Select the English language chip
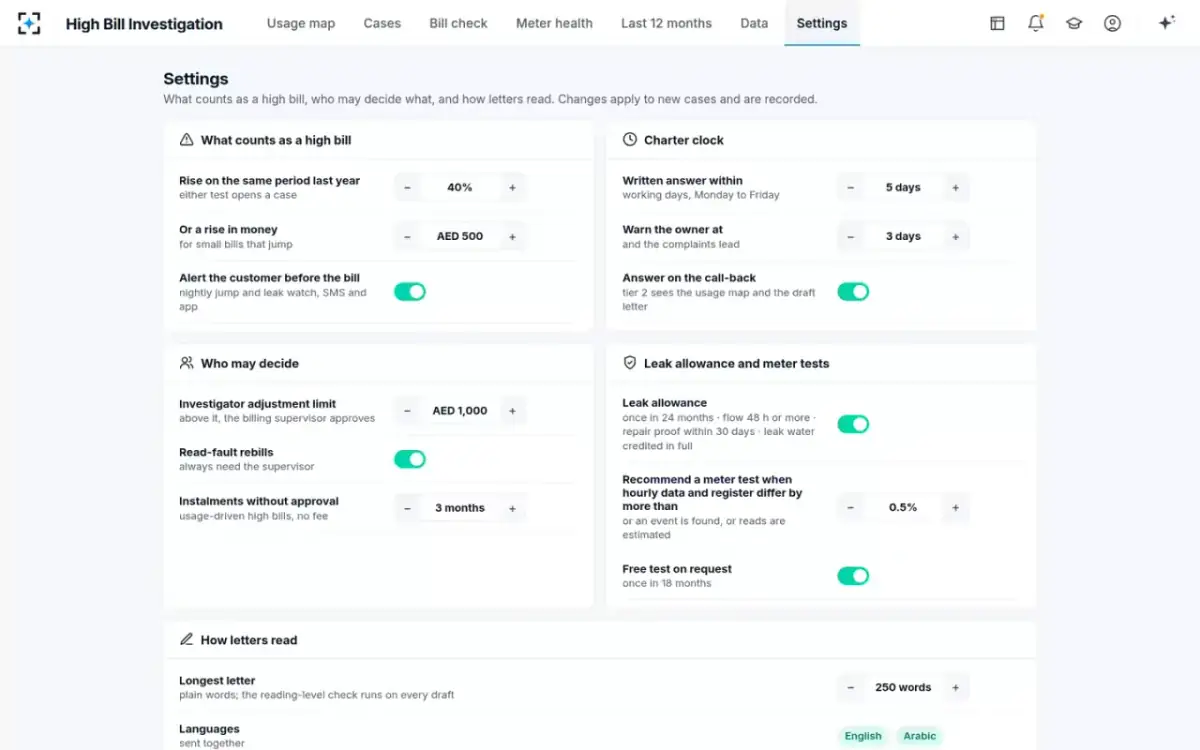 (863, 736)
